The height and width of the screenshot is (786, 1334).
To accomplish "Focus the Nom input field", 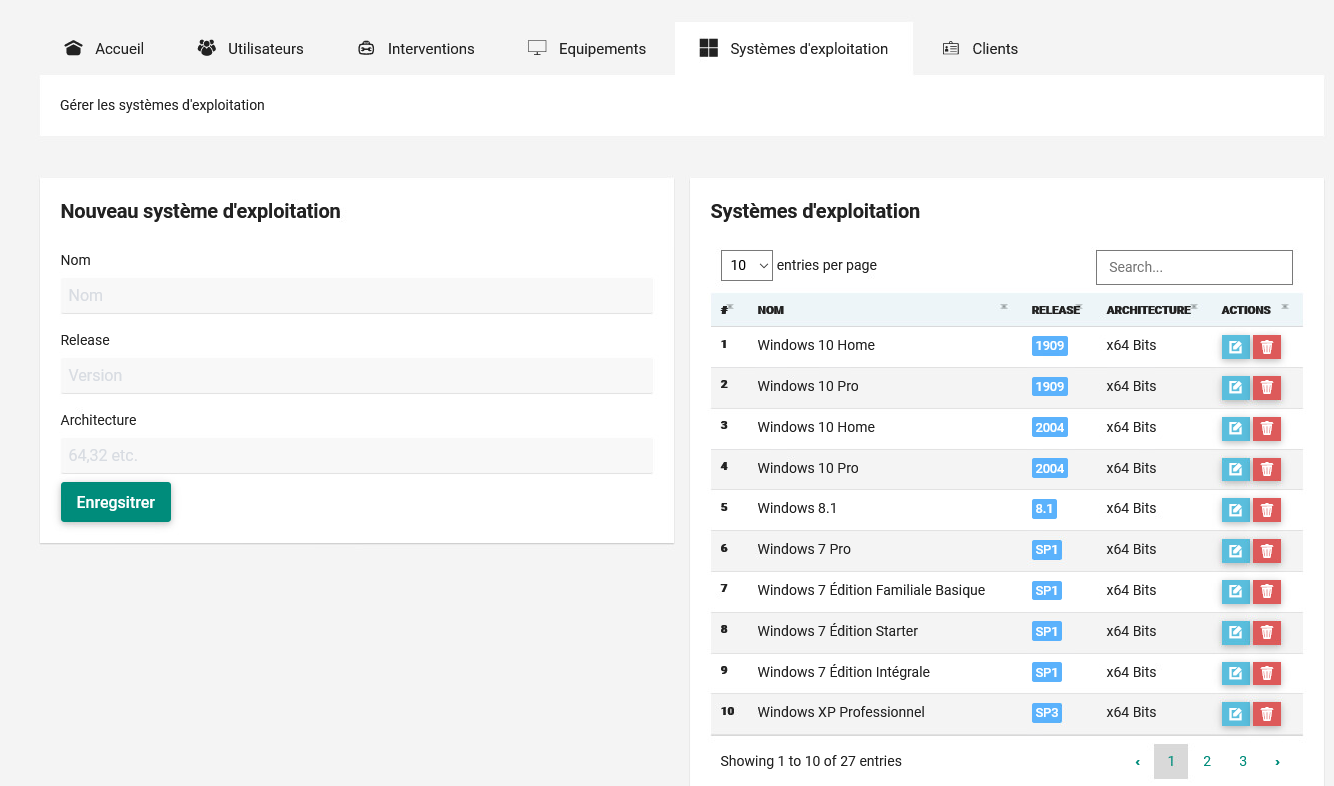I will (356, 296).
